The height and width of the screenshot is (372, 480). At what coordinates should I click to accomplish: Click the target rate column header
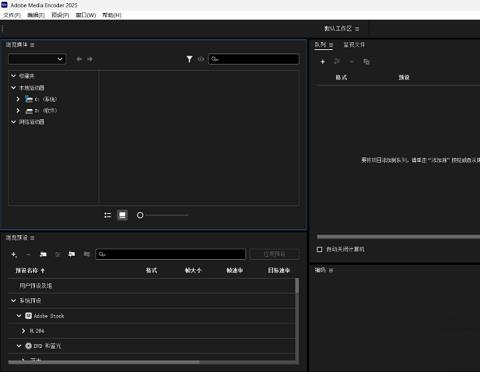click(279, 270)
